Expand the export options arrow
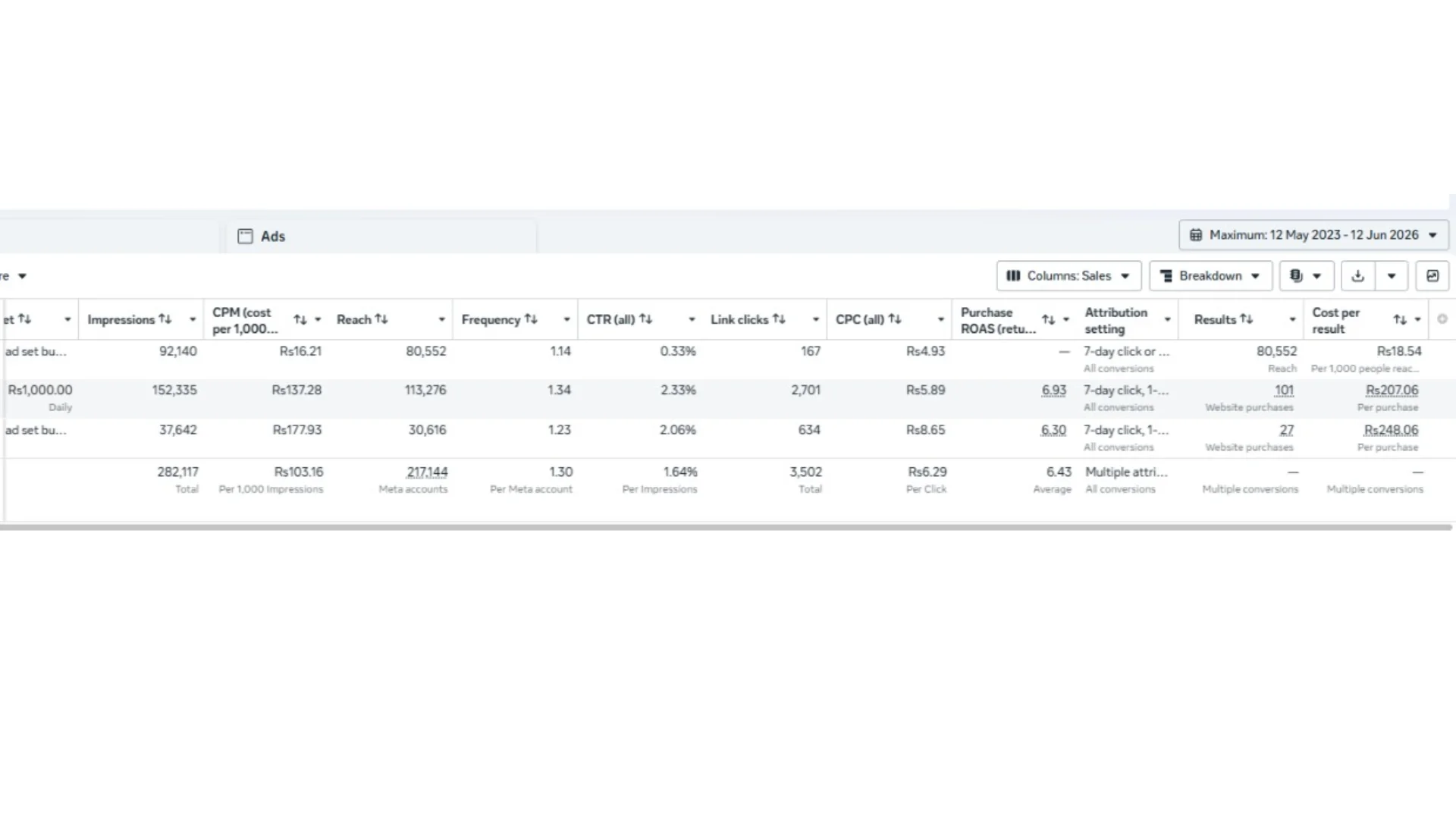Image resolution: width=1456 pixels, height=819 pixels. 1392,276
